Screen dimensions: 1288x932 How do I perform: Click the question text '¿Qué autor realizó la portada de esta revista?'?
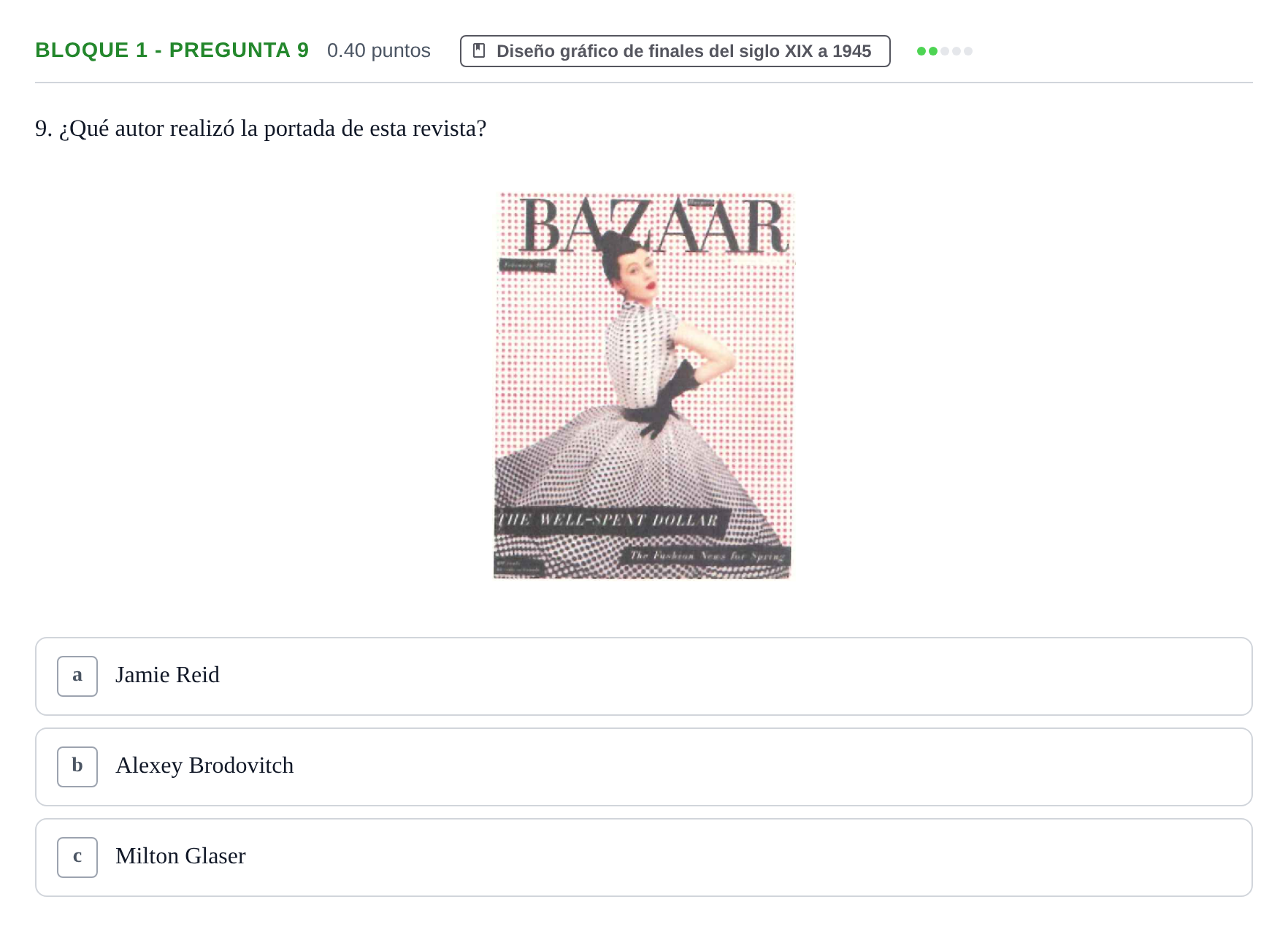coord(272,129)
